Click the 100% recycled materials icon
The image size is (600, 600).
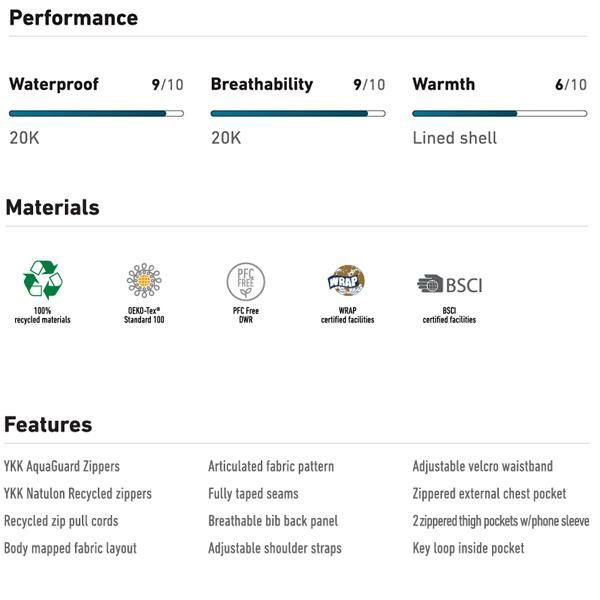point(42,280)
